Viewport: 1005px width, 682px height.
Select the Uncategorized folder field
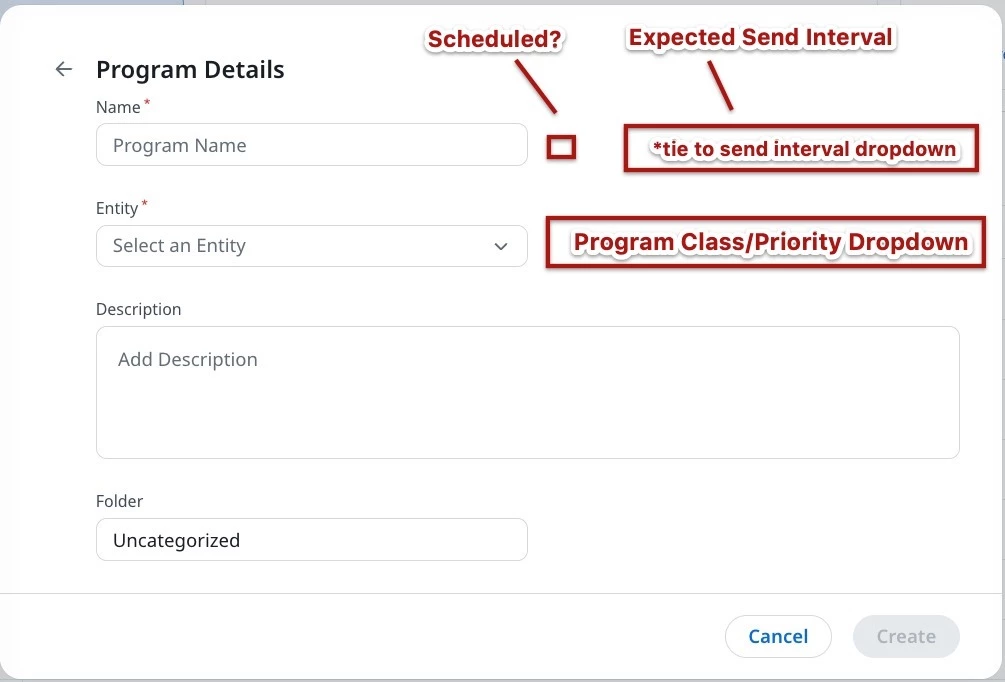[311, 540]
